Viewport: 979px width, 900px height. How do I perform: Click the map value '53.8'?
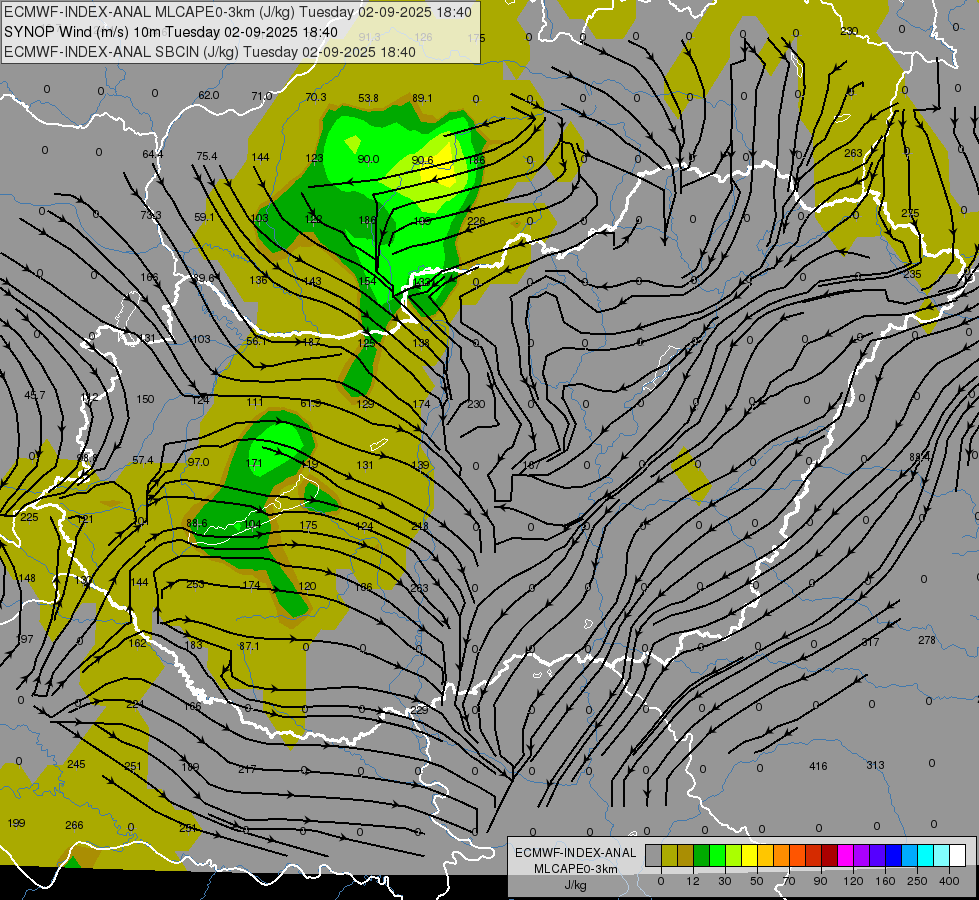tap(368, 98)
